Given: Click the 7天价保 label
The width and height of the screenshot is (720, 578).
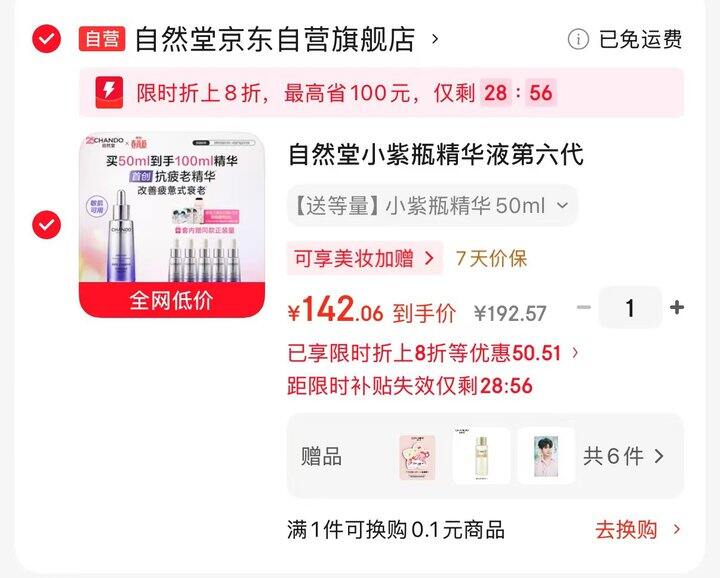Looking at the screenshot, I should coord(491,258).
